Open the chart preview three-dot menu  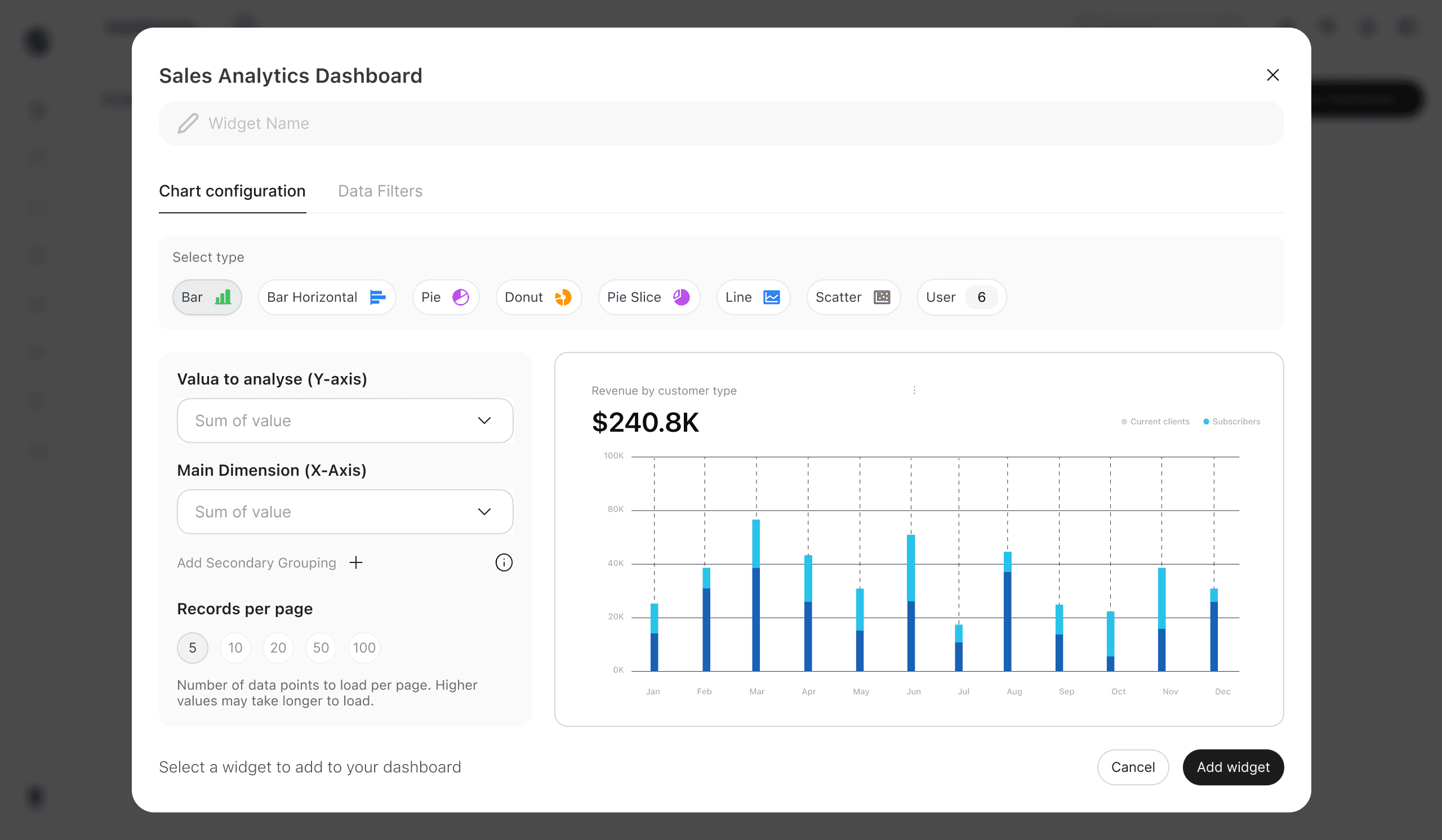(x=914, y=390)
